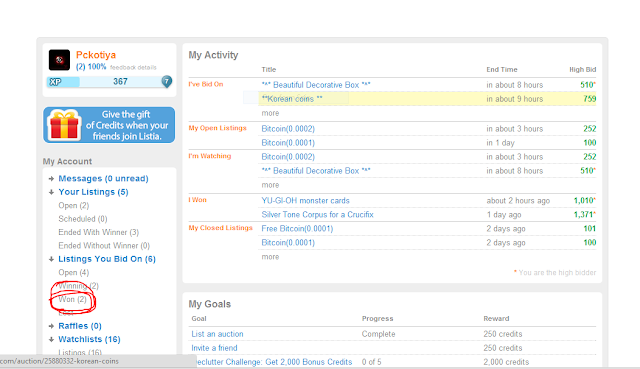The image size is (640, 369).
Task: Open Beautiful Decorative Box under I'm Watching
Action: coord(316,171)
